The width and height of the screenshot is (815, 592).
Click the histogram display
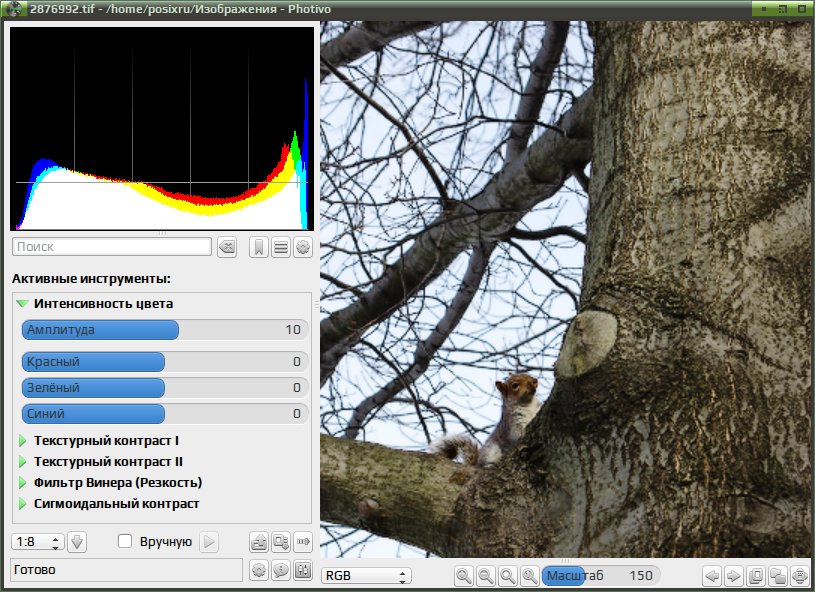[162, 128]
